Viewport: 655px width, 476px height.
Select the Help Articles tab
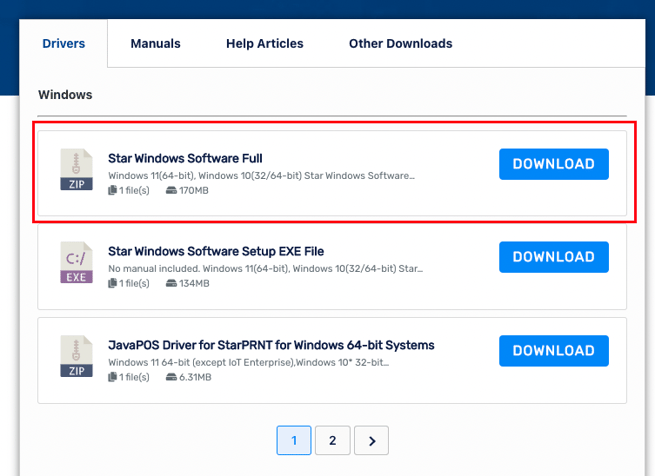tap(264, 44)
